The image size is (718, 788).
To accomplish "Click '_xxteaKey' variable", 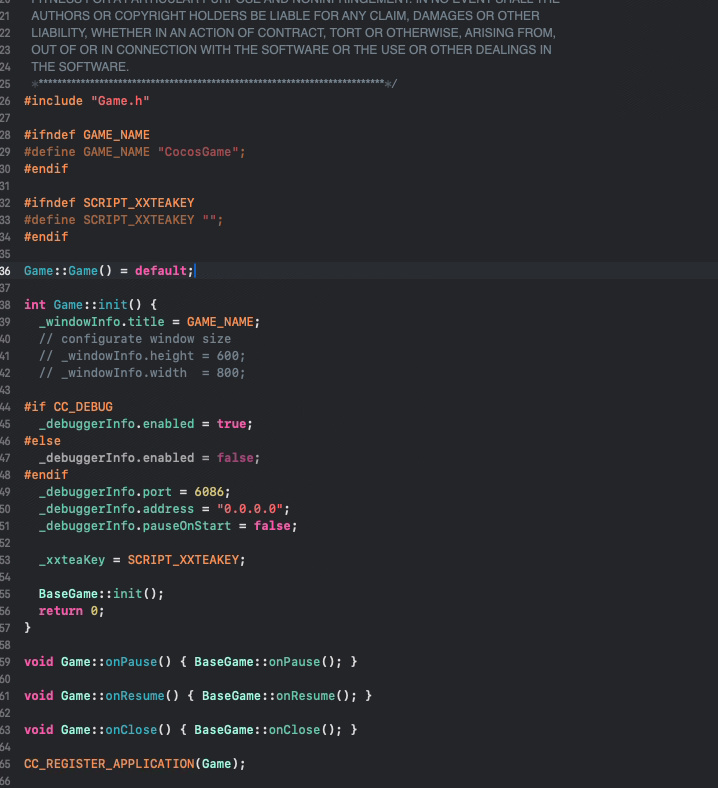I will coord(72,560).
